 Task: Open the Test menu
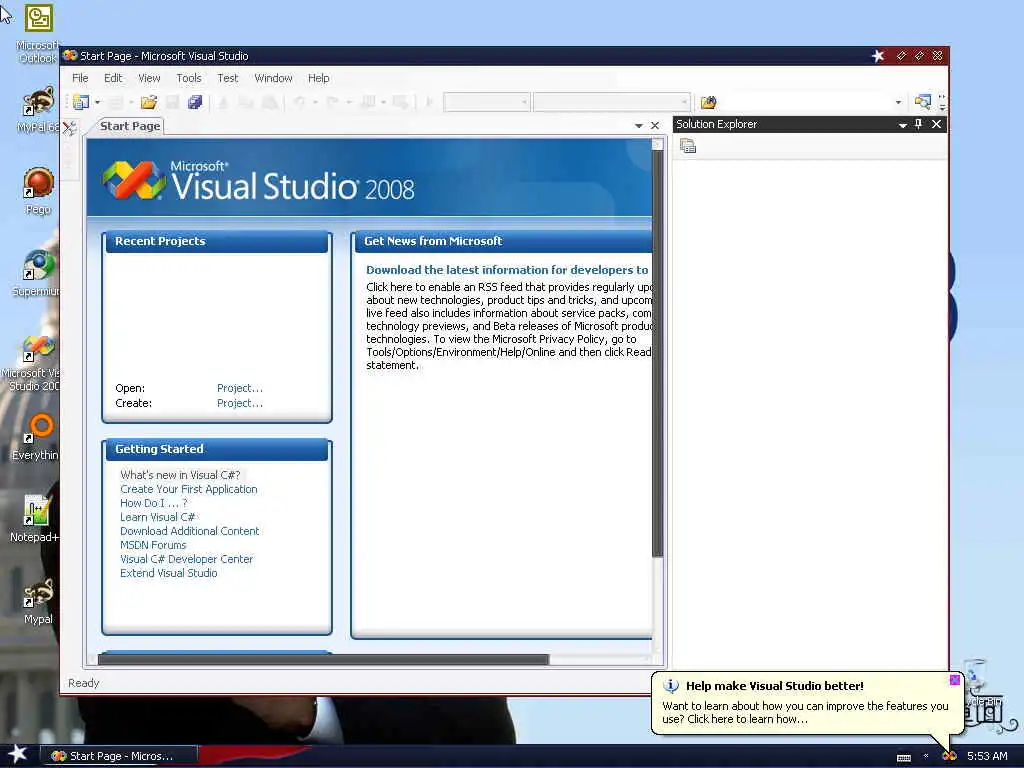pos(227,78)
